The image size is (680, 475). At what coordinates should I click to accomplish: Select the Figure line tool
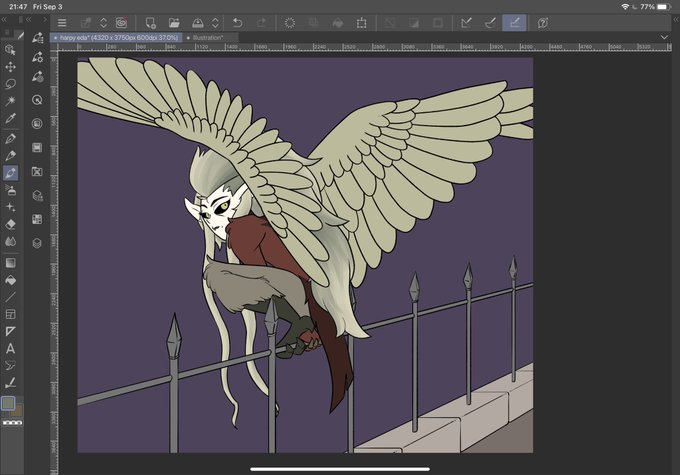coord(10,297)
